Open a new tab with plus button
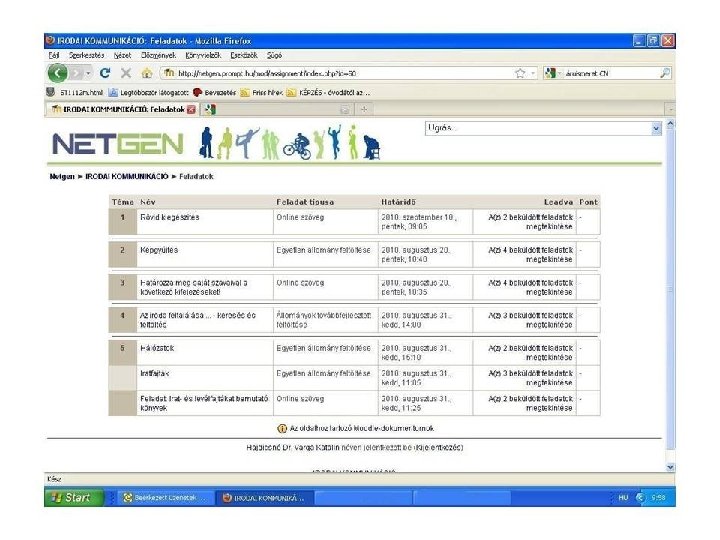This screenshot has width=720, height=540. click(x=364, y=109)
